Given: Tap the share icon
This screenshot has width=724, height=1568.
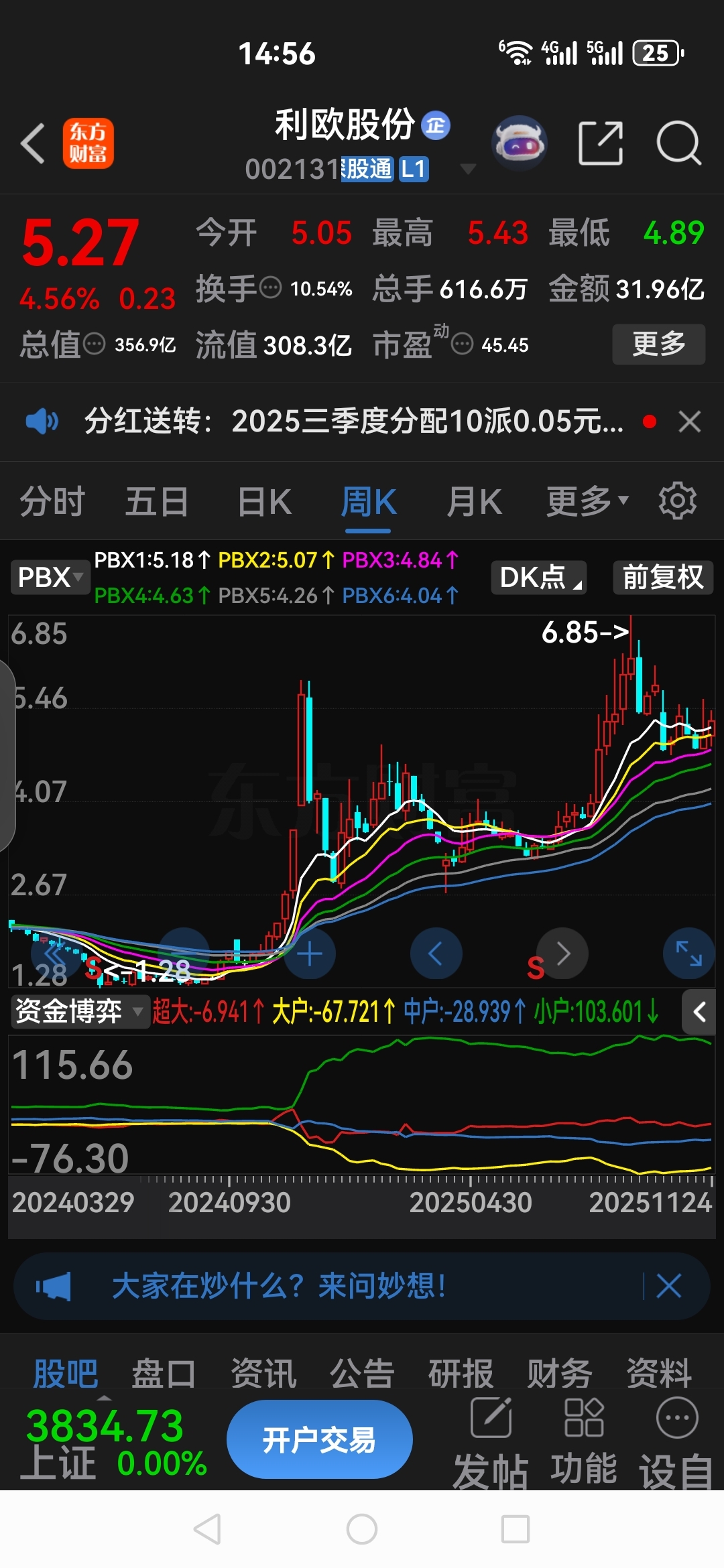Looking at the screenshot, I should 601,143.
